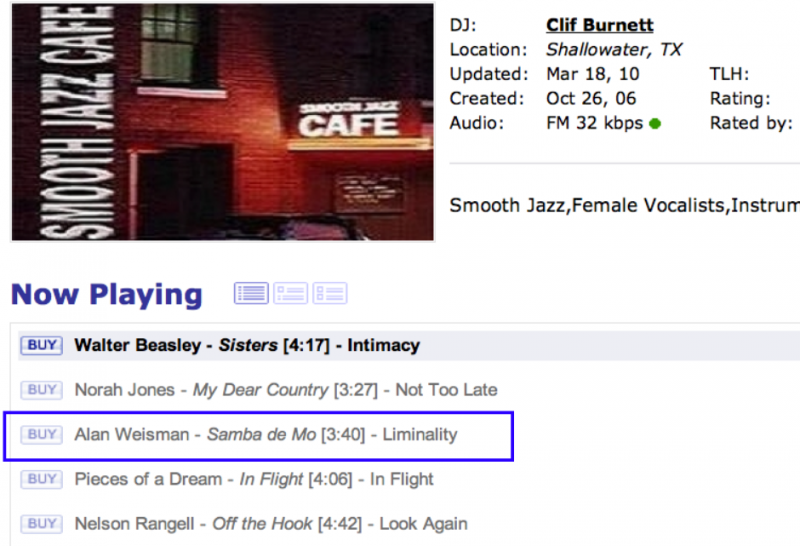The width and height of the screenshot is (800, 546).
Task: Click the Nelson Rangell Look Again entry
Action: pyautogui.click(x=270, y=523)
